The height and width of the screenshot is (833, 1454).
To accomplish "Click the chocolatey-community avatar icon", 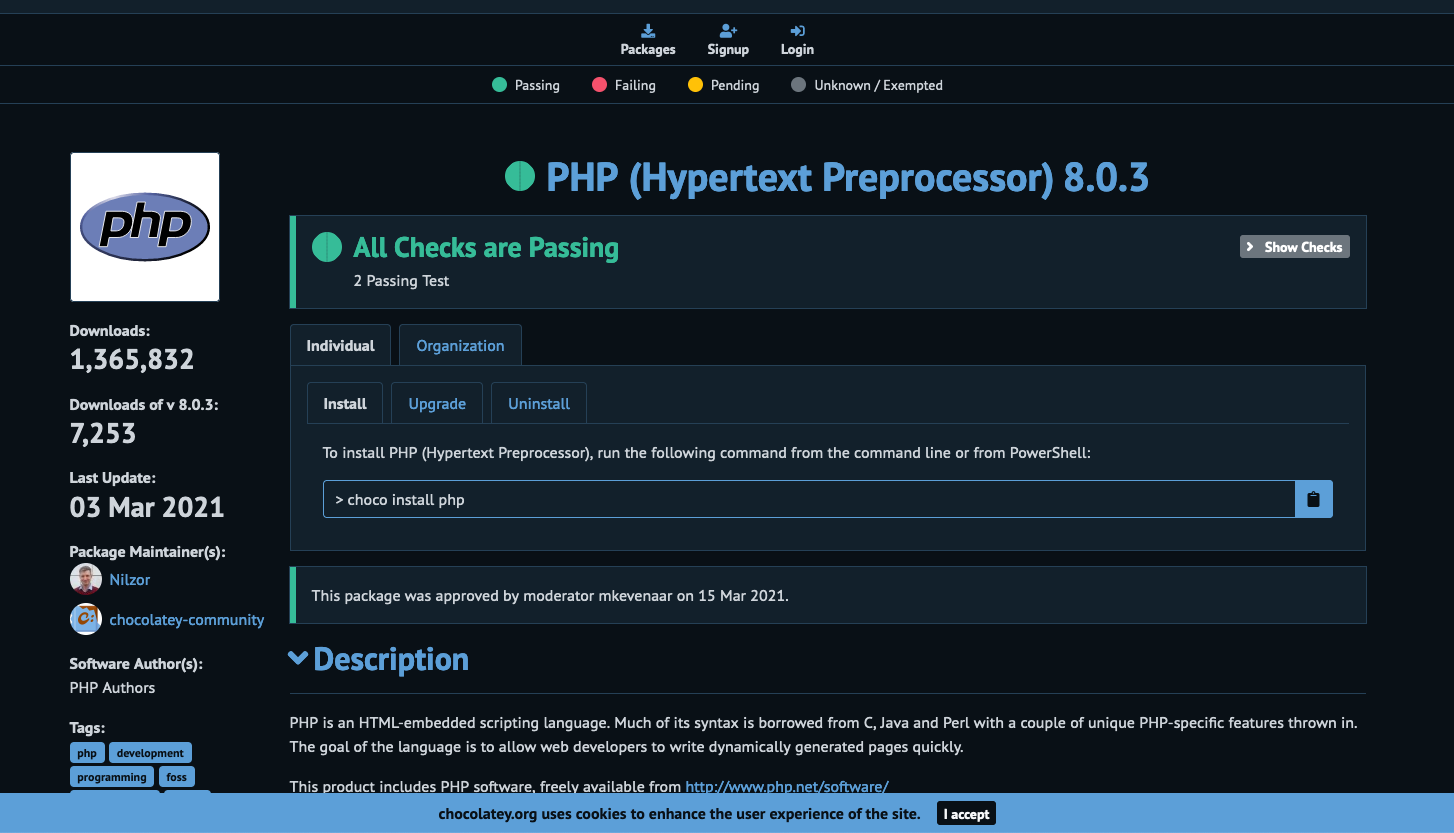I will 86,620.
